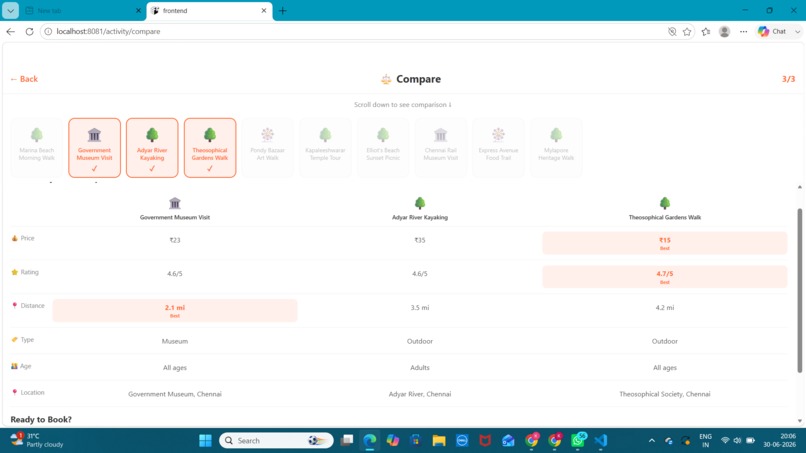Screen dimensions: 806x453
Task: Click the scrollbar down arrow
Action: tap(800, 421)
